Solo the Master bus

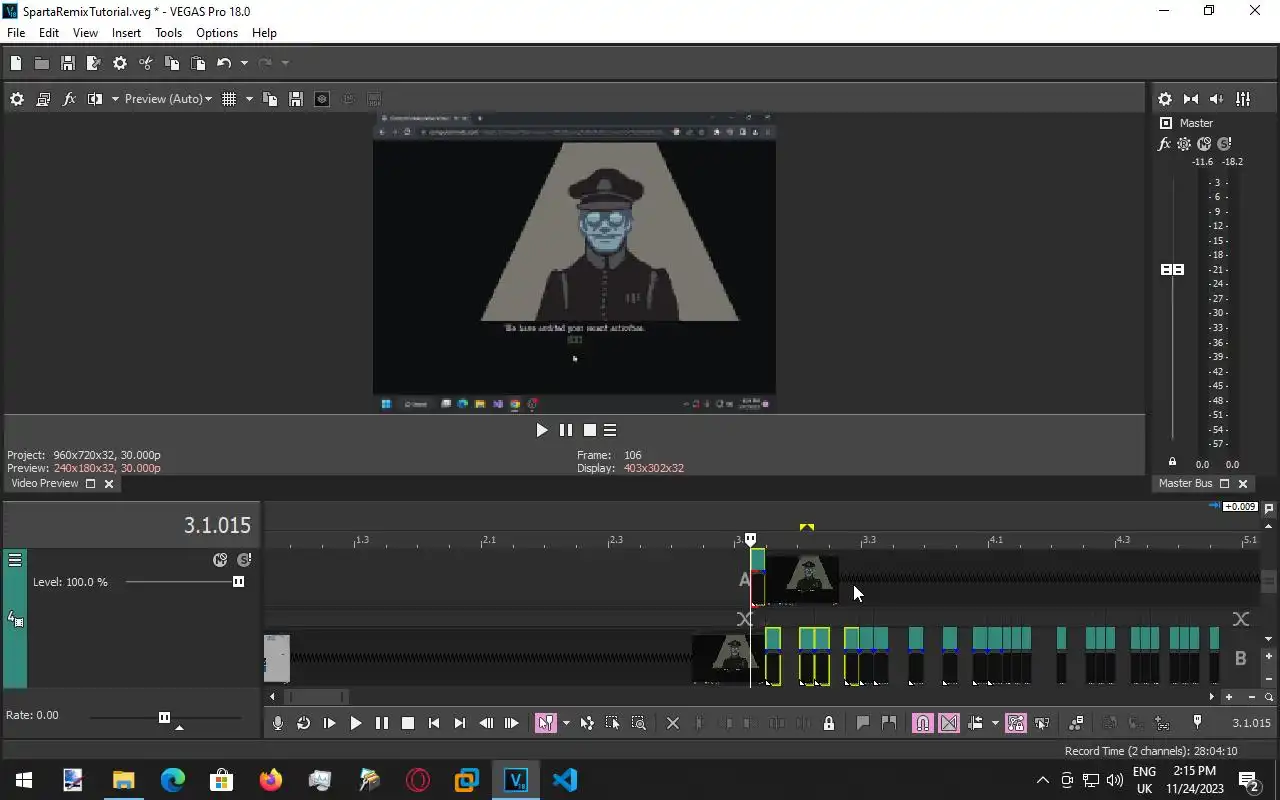[1224, 144]
